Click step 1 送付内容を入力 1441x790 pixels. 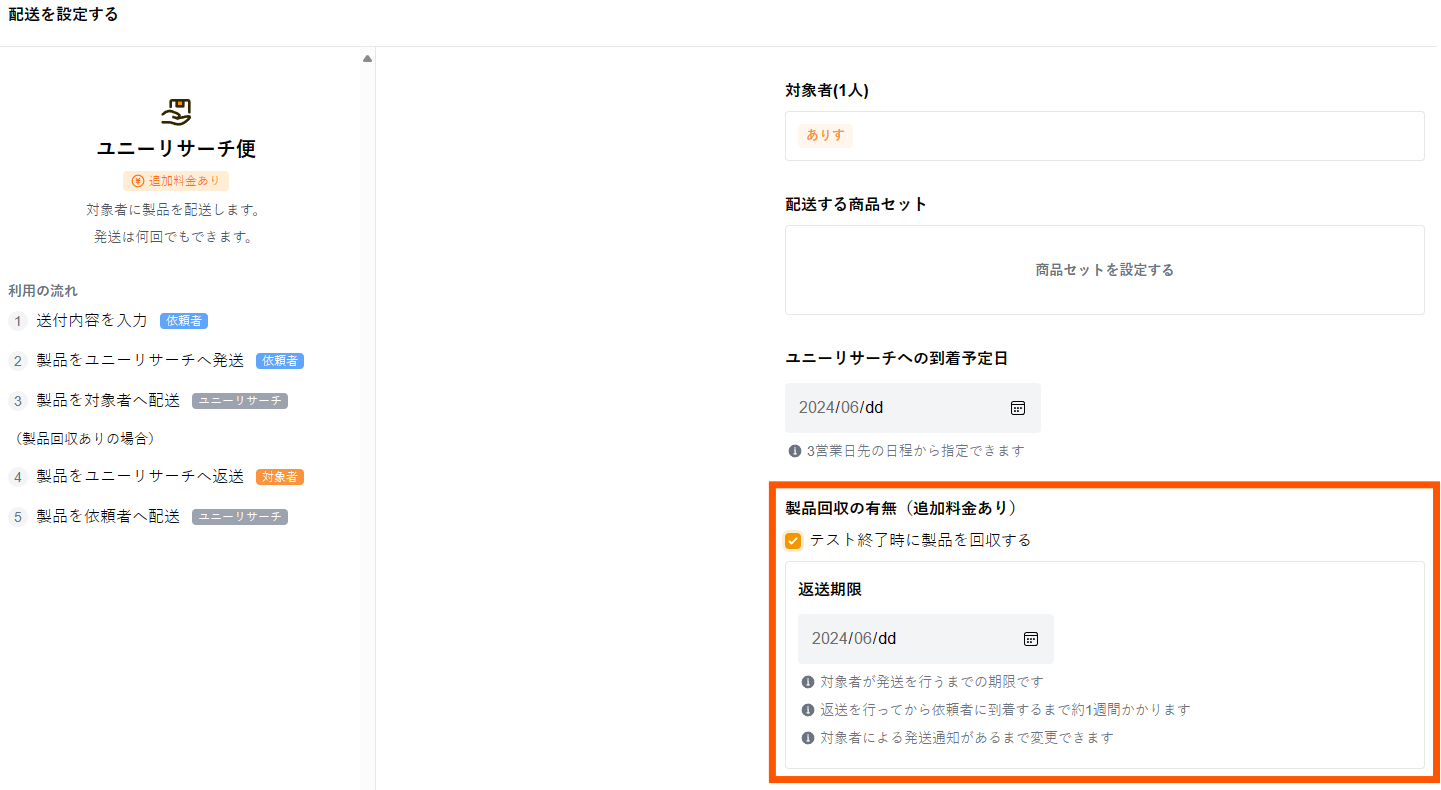tap(92, 321)
